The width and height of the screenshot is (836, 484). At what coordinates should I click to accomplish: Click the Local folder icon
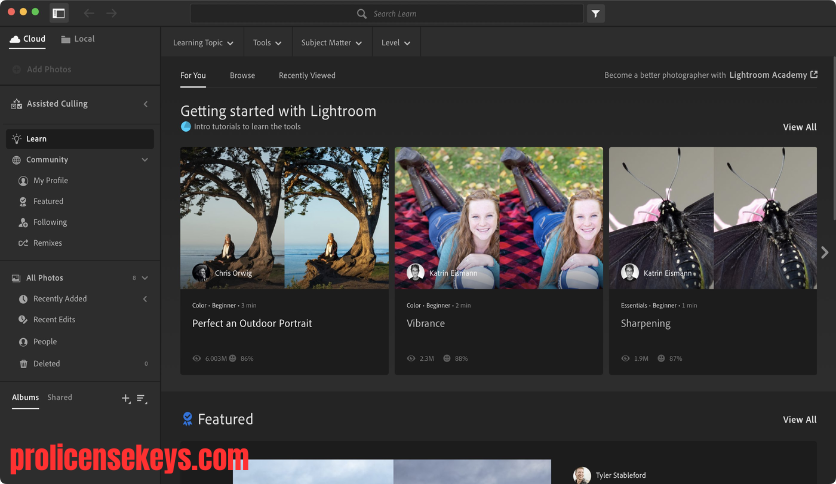click(x=66, y=39)
